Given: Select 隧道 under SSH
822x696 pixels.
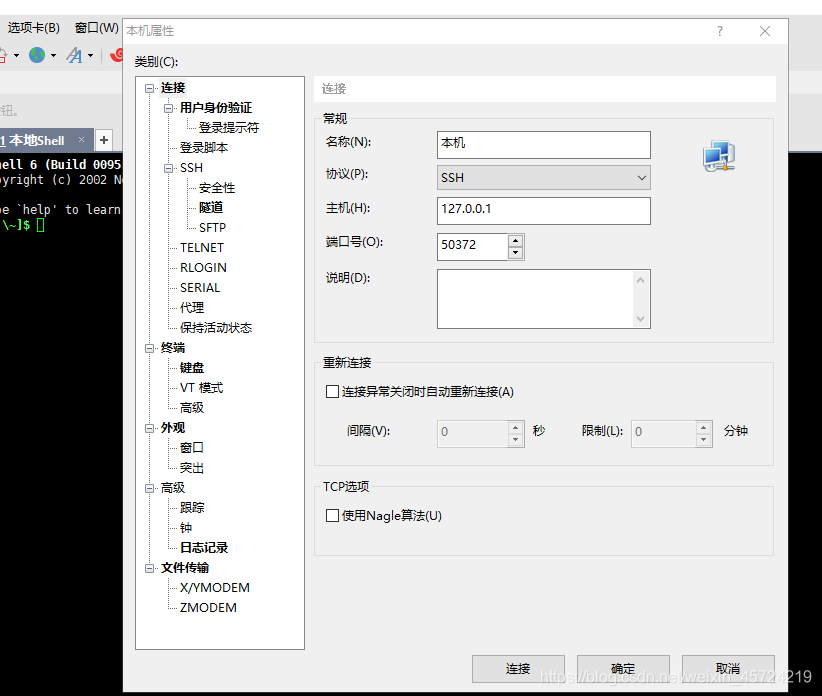Looking at the screenshot, I should pos(211,208).
